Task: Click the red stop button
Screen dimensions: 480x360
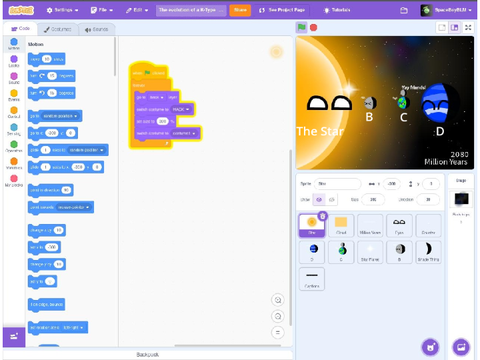Action: [x=314, y=27]
